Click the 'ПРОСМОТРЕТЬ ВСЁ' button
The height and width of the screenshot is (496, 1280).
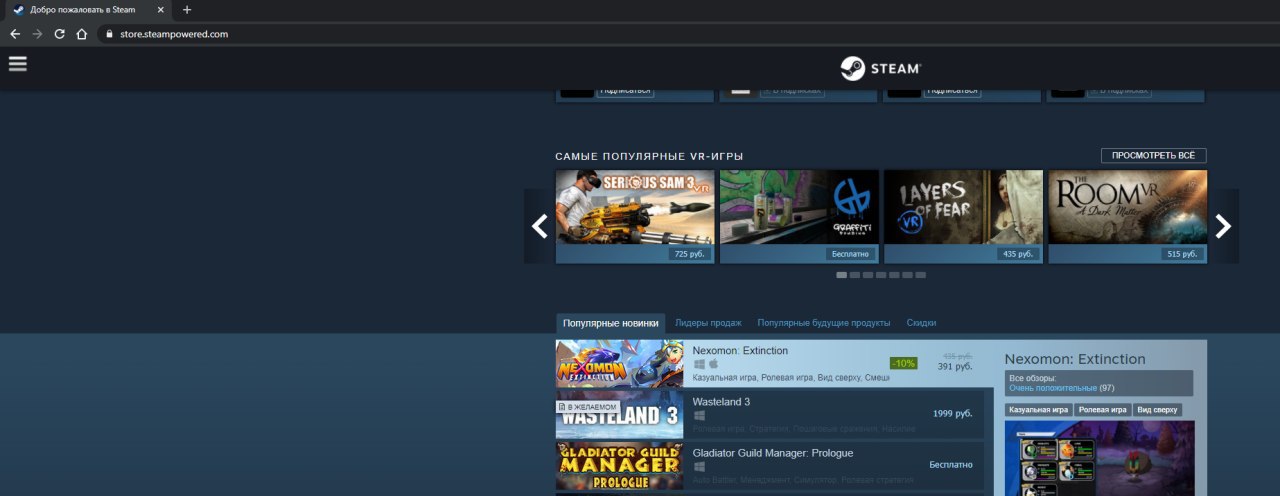pyautogui.click(x=1154, y=156)
